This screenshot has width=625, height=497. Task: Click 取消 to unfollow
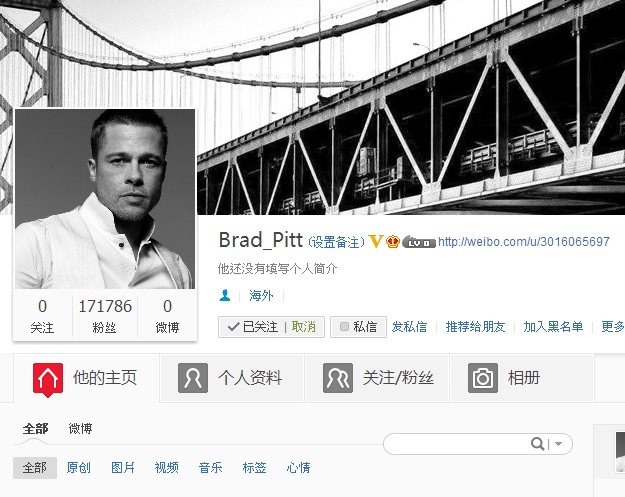(x=304, y=327)
